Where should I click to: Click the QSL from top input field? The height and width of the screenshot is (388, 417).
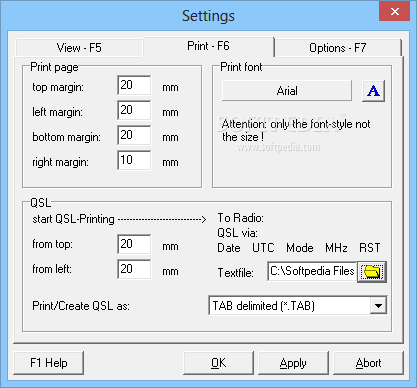coord(134,244)
